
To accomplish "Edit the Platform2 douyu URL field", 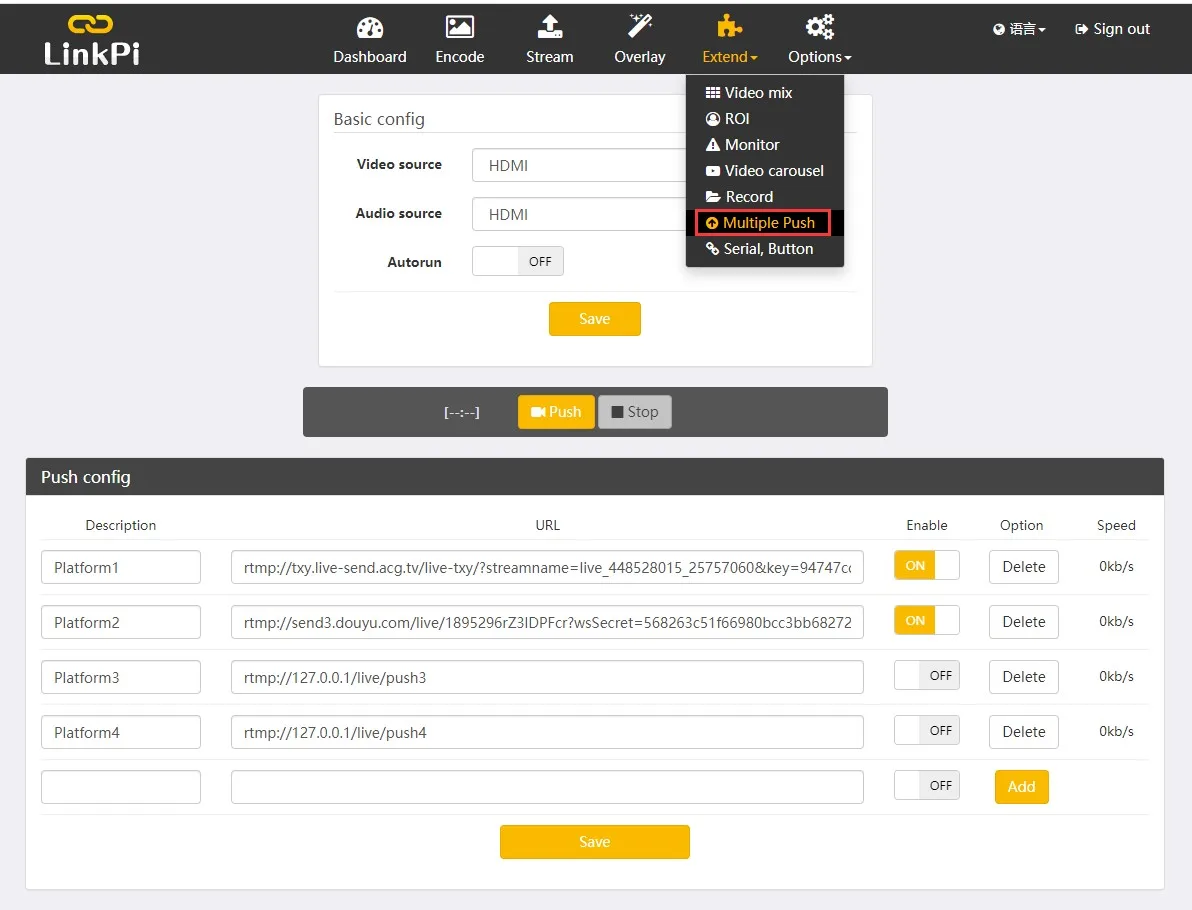I will pyautogui.click(x=547, y=622).
